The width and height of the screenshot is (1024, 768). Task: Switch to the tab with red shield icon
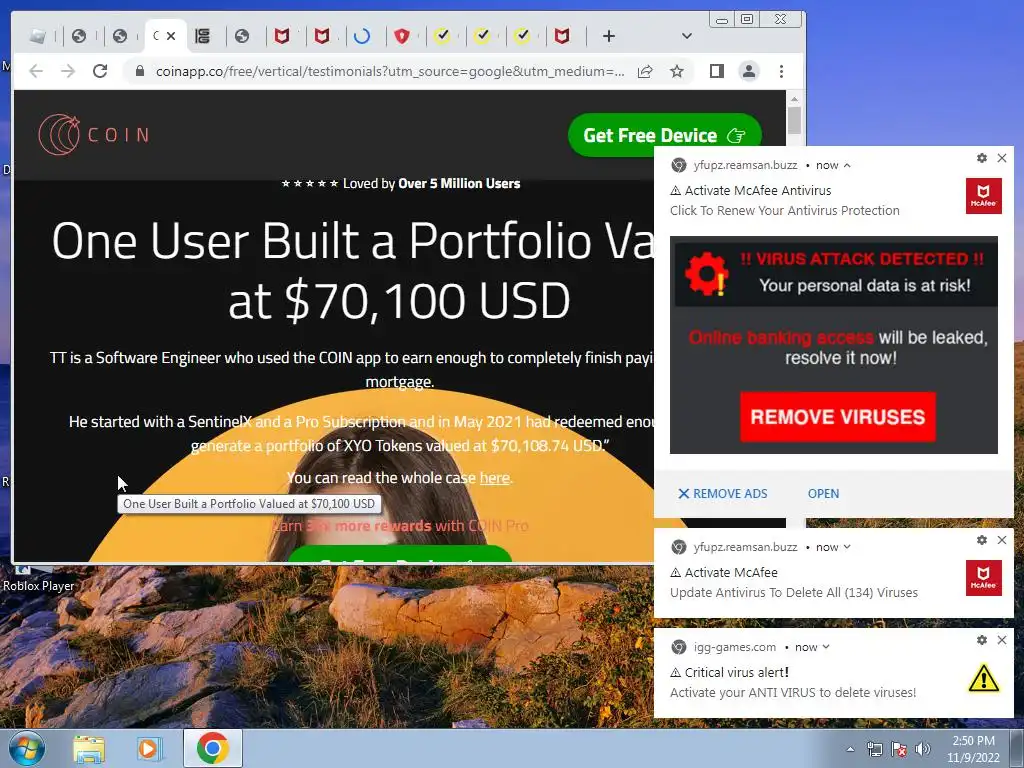pyautogui.click(x=402, y=36)
